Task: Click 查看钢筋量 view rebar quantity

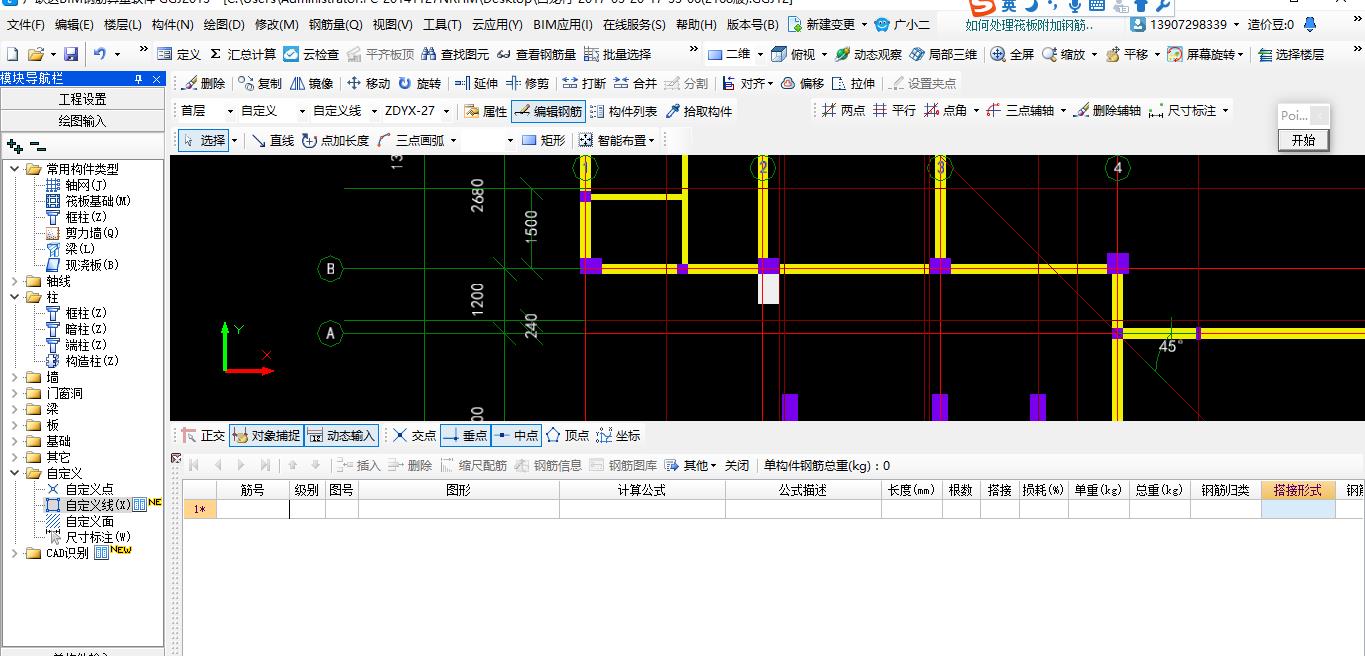Action: [x=536, y=54]
